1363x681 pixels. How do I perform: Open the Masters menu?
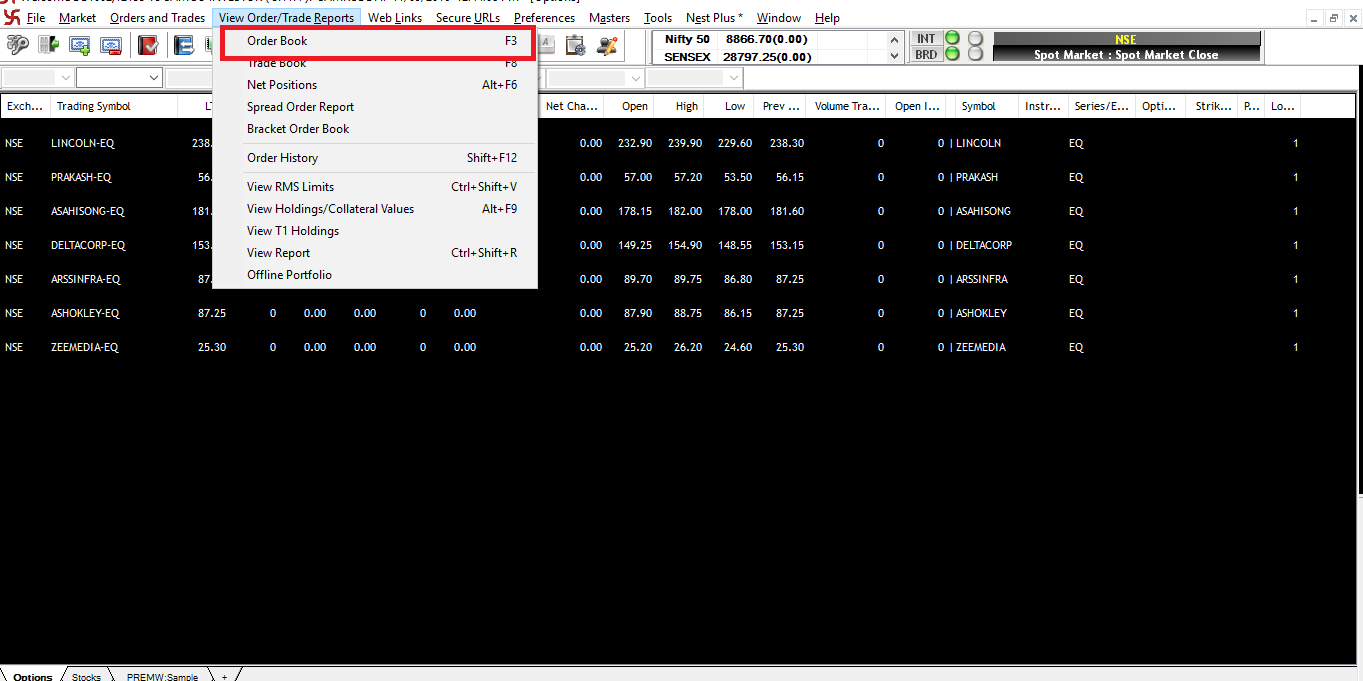click(609, 18)
